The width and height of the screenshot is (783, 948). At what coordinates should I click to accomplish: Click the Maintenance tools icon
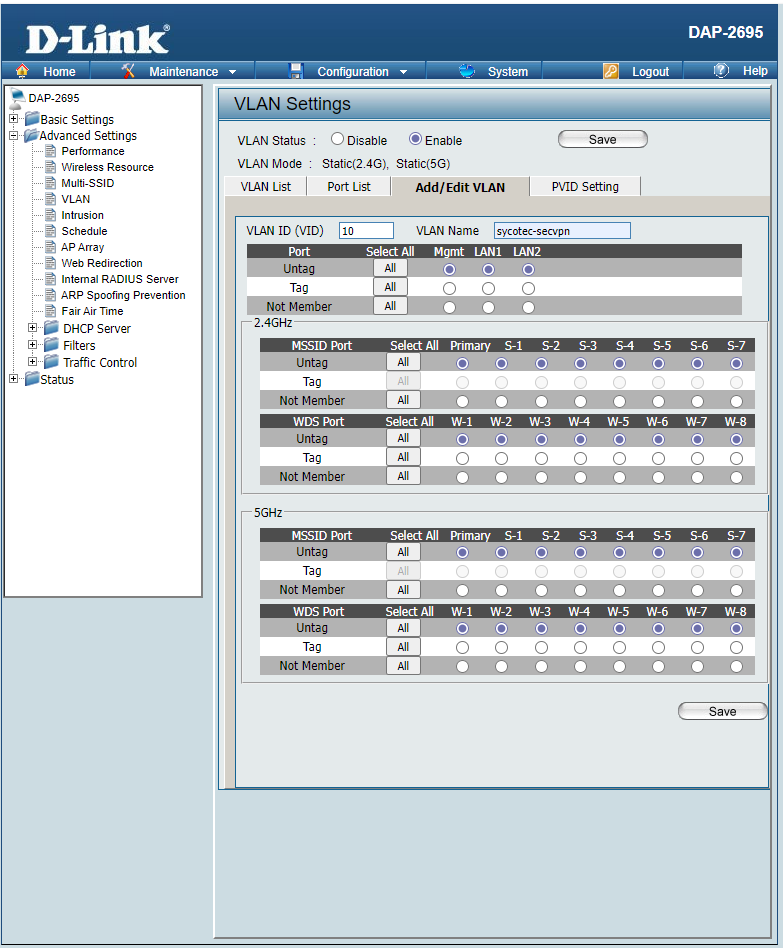[129, 71]
